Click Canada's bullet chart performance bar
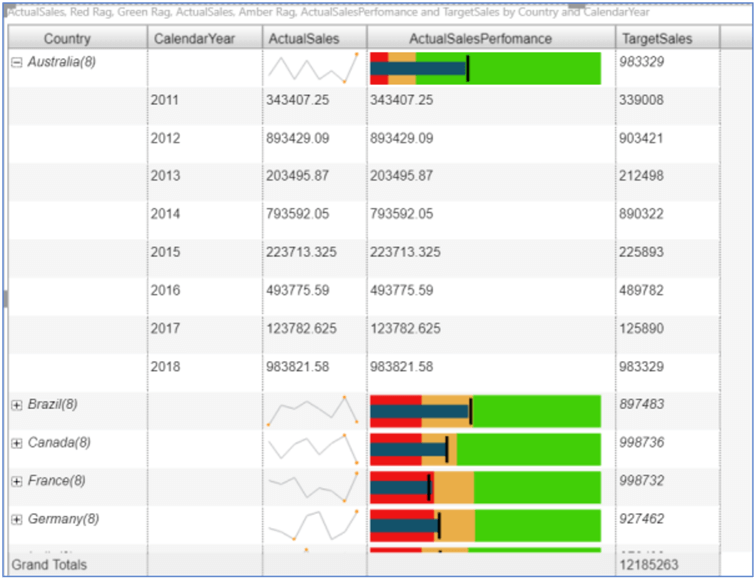The height and width of the screenshot is (580, 755). pyautogui.click(x=485, y=449)
